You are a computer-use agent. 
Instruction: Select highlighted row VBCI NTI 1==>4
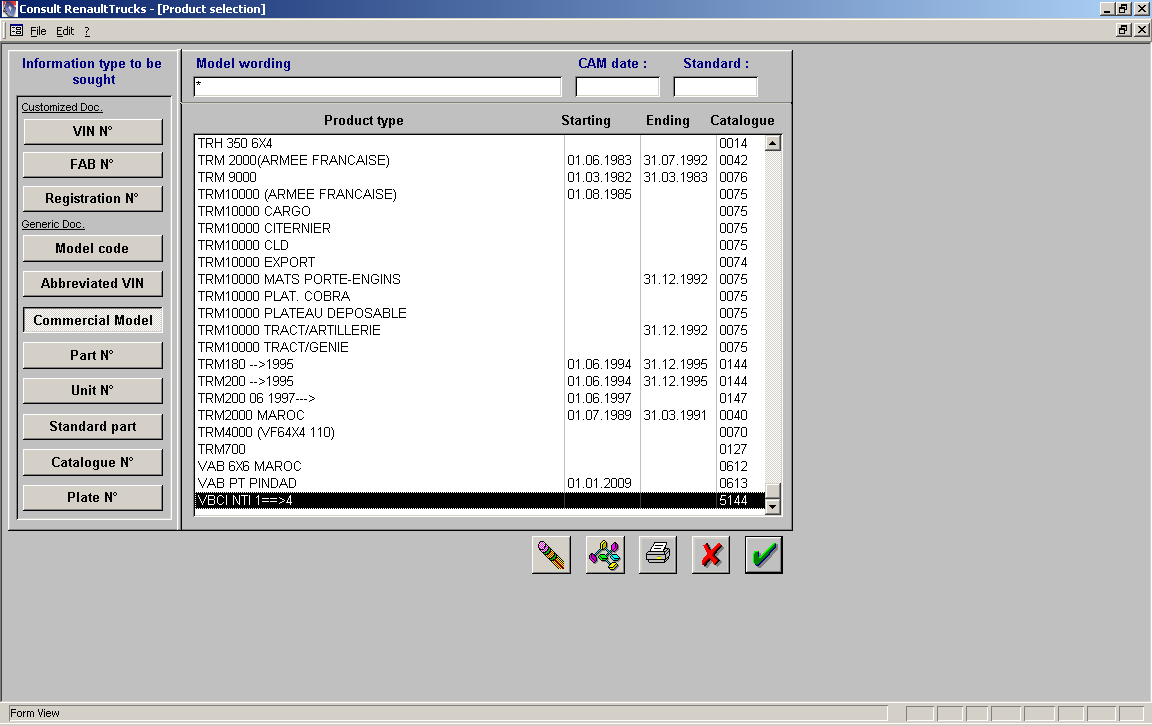pyautogui.click(x=480, y=500)
